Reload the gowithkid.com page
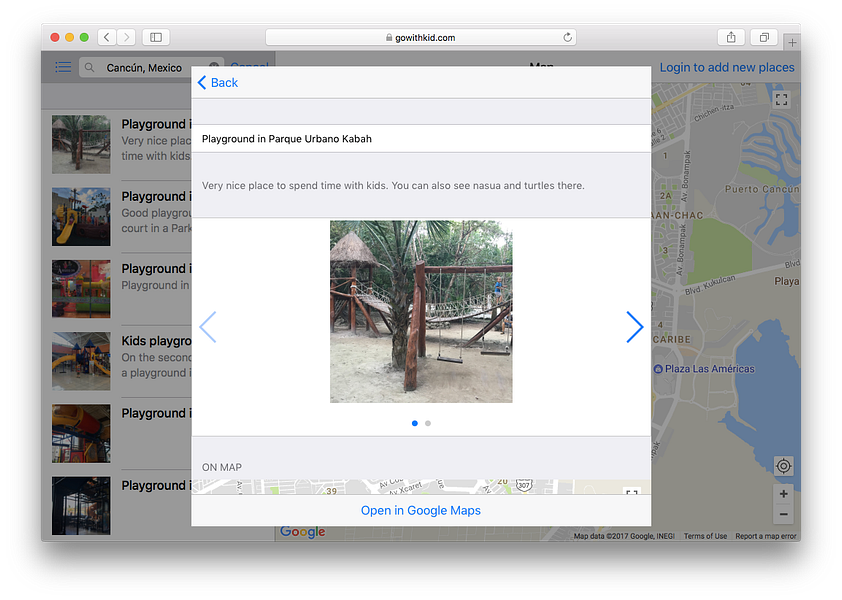The image size is (842, 600). [567, 37]
